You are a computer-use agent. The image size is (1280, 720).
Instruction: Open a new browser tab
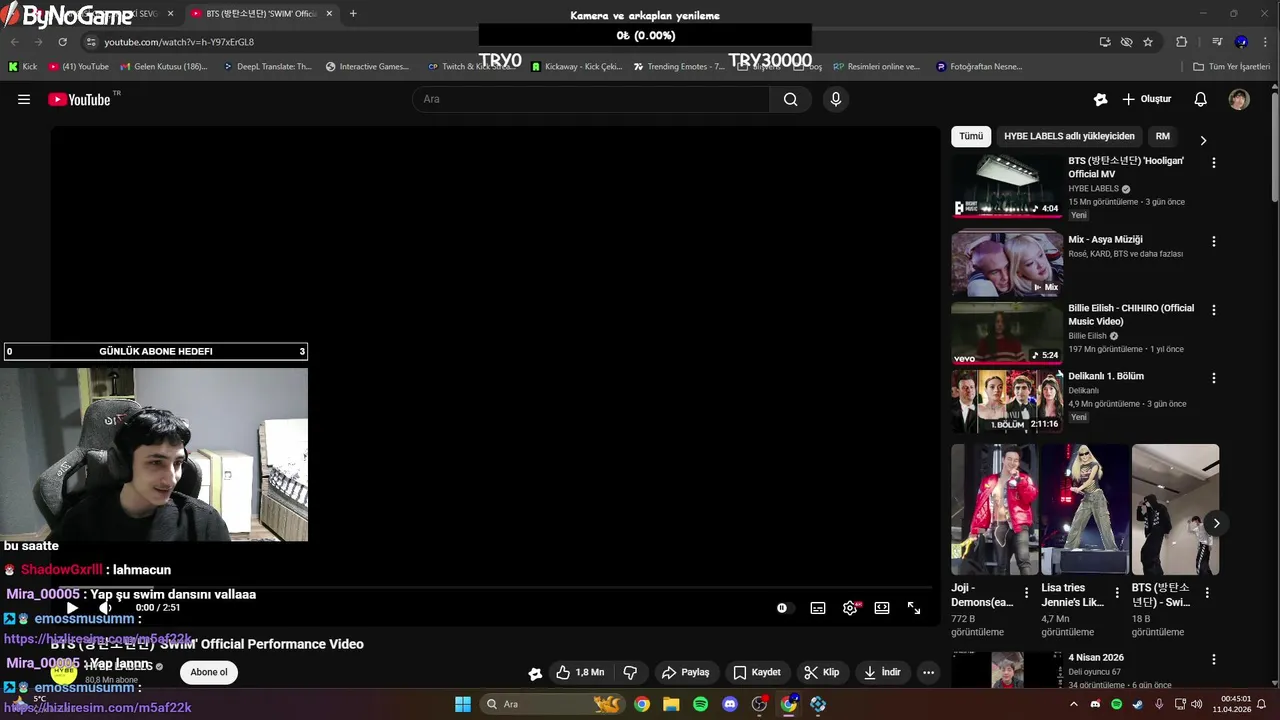click(x=353, y=14)
